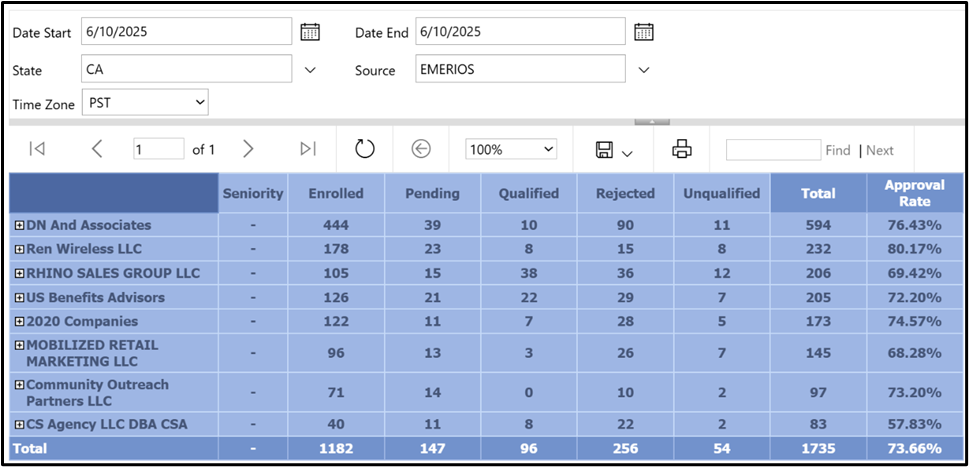Viewport: 969px width, 467px height.
Task: Click the Date Start input field
Action: pyautogui.click(x=187, y=31)
